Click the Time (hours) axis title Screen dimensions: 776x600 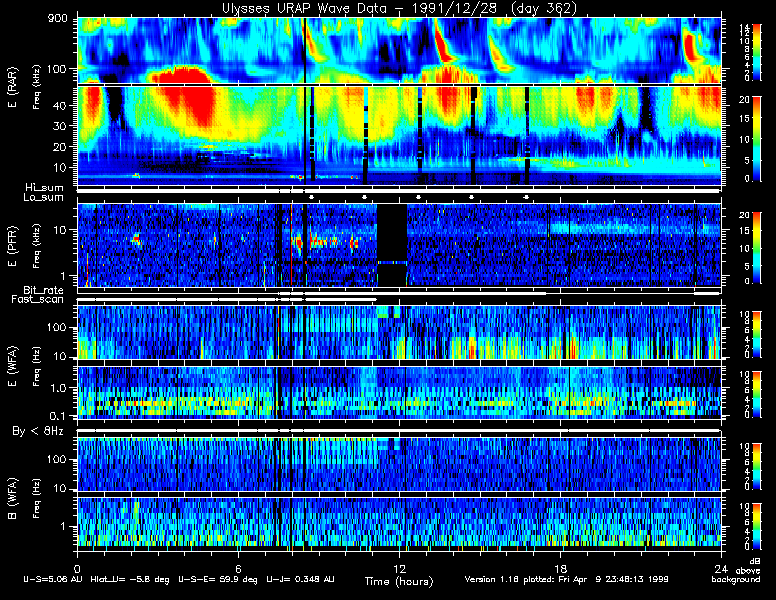point(399,581)
